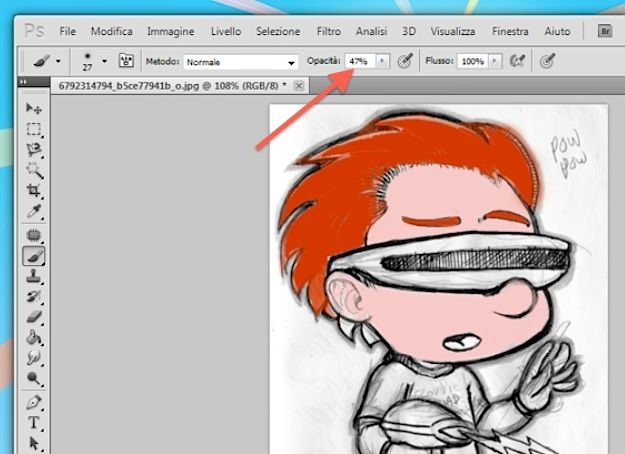Screen dimensions: 625x454
Task: Open the Finestra menu
Action: point(510,31)
